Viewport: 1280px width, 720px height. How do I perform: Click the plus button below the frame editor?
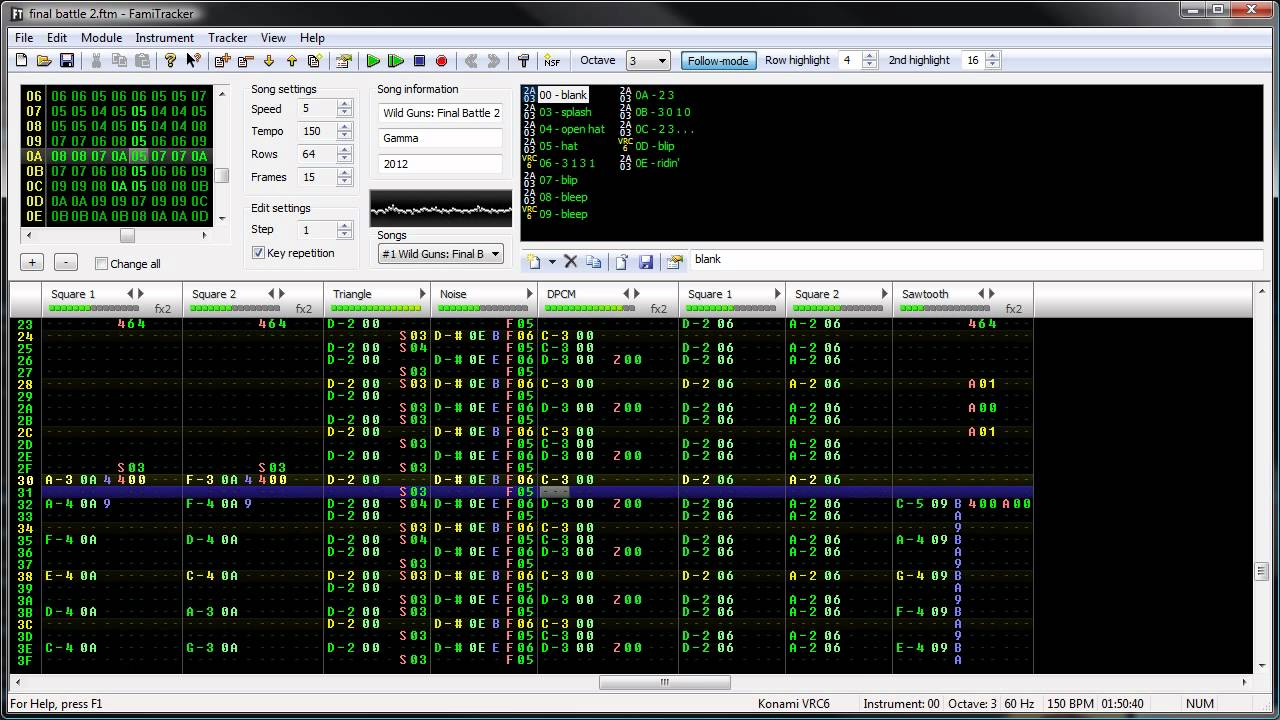31,262
